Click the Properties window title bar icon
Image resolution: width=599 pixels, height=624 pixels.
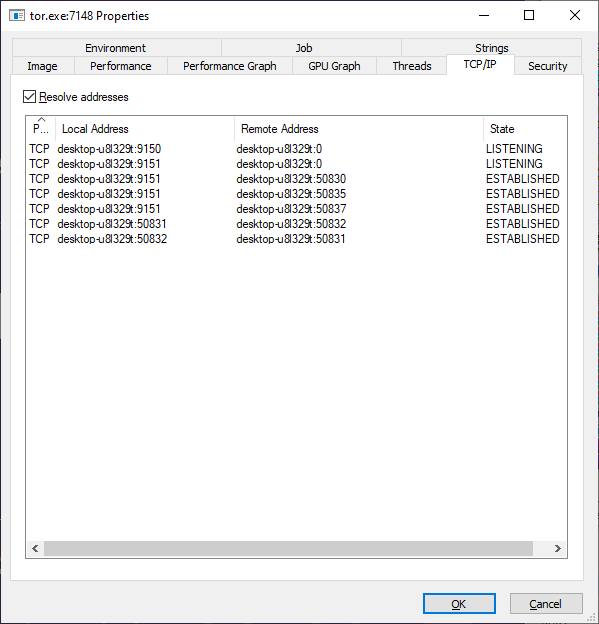[x=17, y=16]
